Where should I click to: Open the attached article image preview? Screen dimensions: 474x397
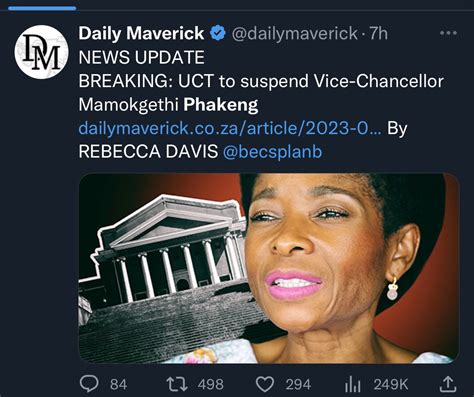(269, 268)
